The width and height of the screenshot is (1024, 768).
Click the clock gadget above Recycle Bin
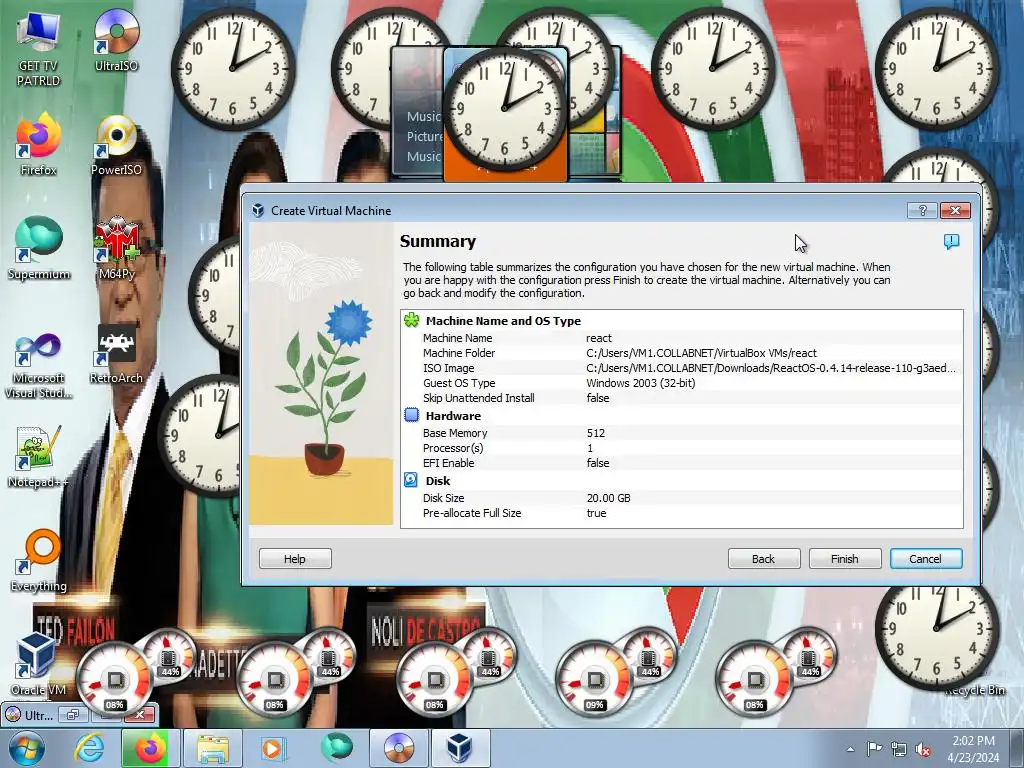[x=936, y=628]
